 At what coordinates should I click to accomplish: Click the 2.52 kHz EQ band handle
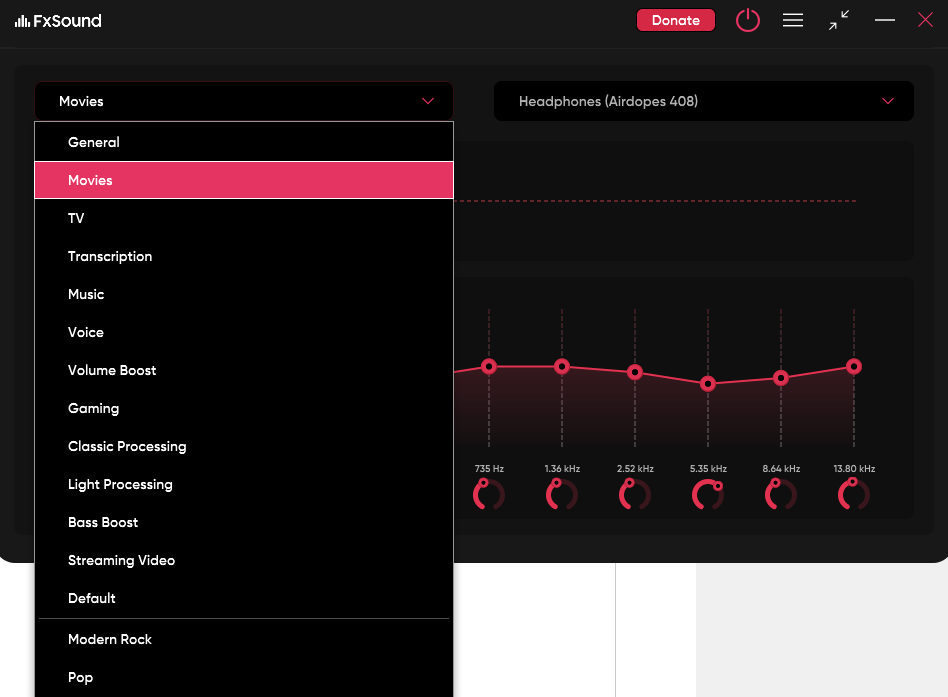(635, 372)
